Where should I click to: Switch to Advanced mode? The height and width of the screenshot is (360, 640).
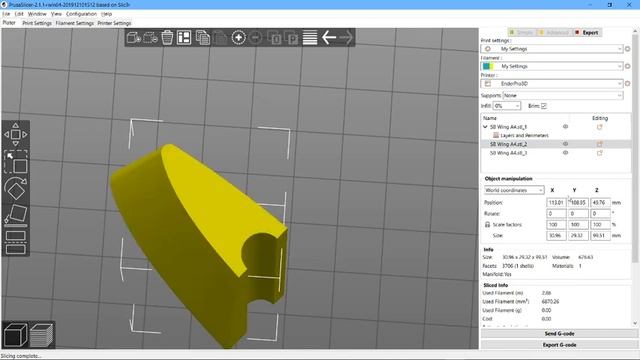(554, 33)
